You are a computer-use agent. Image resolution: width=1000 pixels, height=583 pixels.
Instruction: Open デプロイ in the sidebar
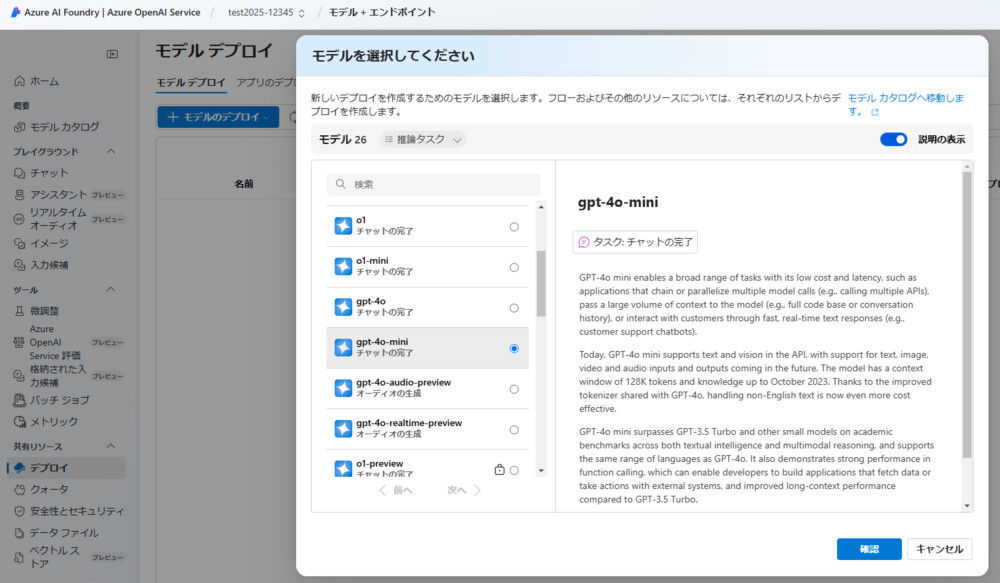(66, 468)
